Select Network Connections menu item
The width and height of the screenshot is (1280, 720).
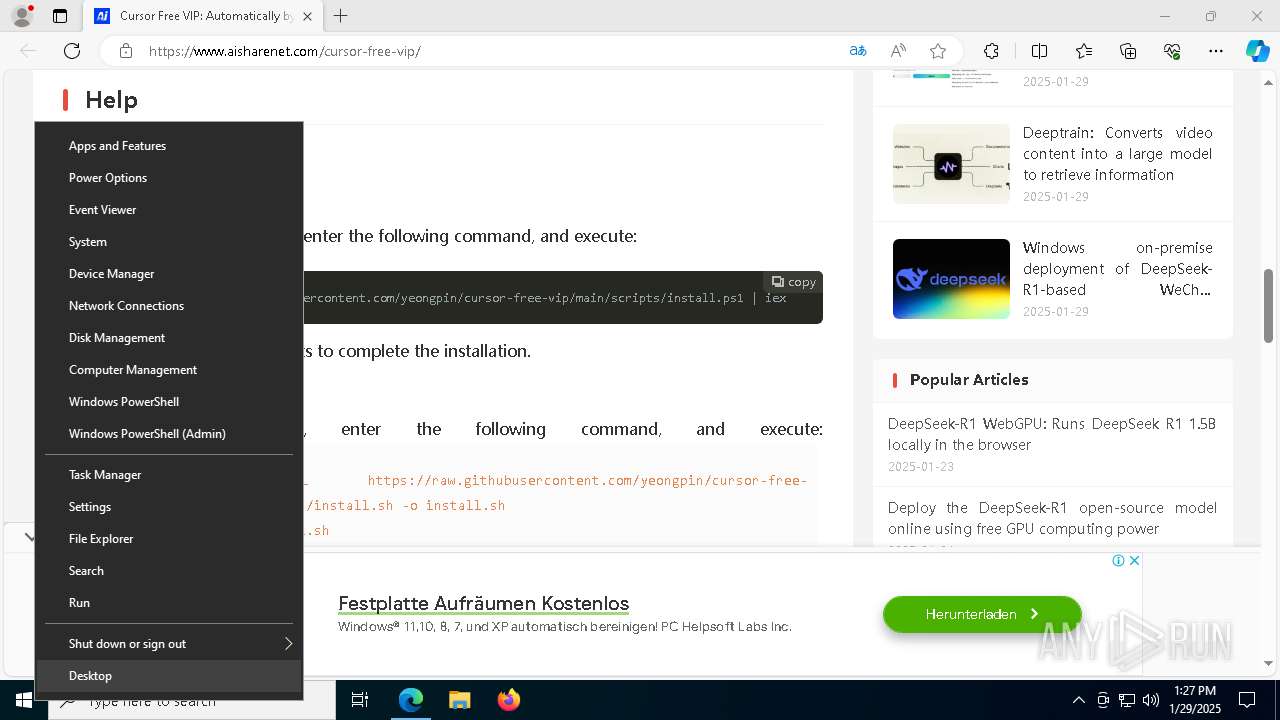[169, 306]
